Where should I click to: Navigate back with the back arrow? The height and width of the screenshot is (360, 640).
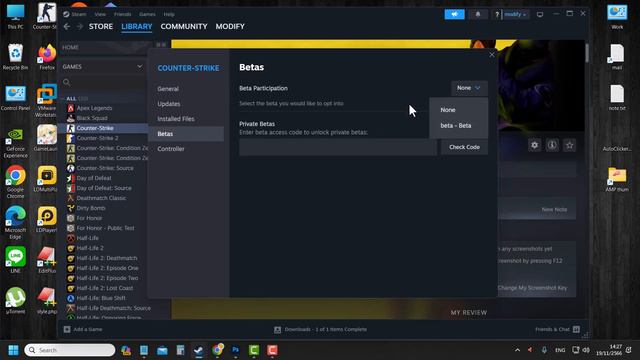pyautogui.click(x=67, y=27)
